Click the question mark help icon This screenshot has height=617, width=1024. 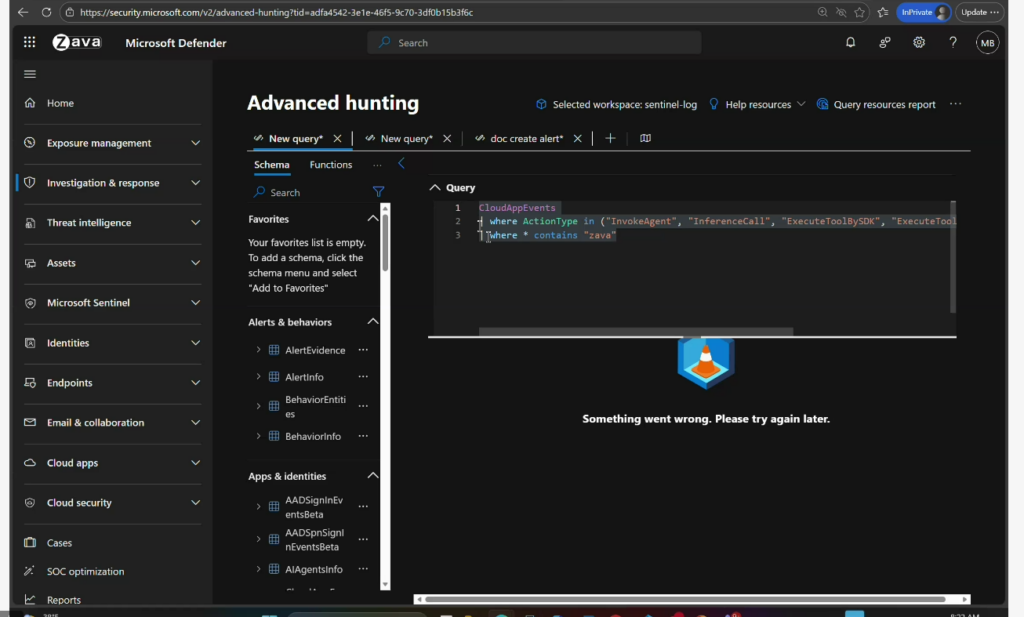953,43
